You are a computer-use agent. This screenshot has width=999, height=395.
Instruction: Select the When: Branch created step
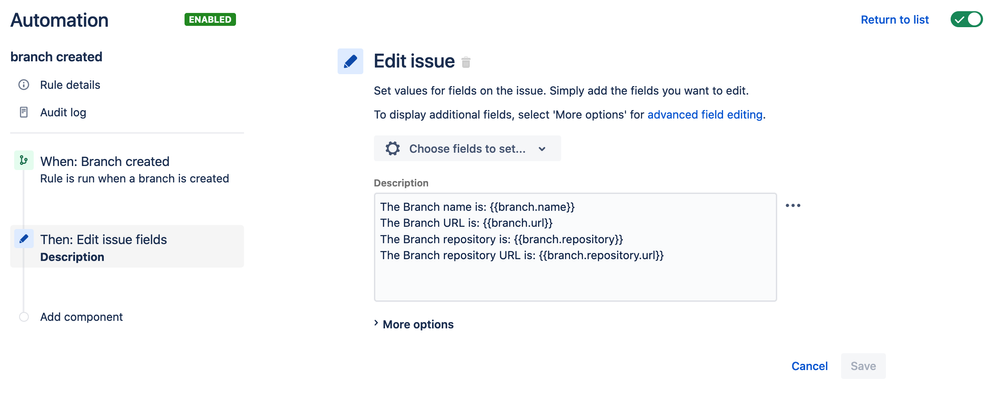(x=127, y=169)
